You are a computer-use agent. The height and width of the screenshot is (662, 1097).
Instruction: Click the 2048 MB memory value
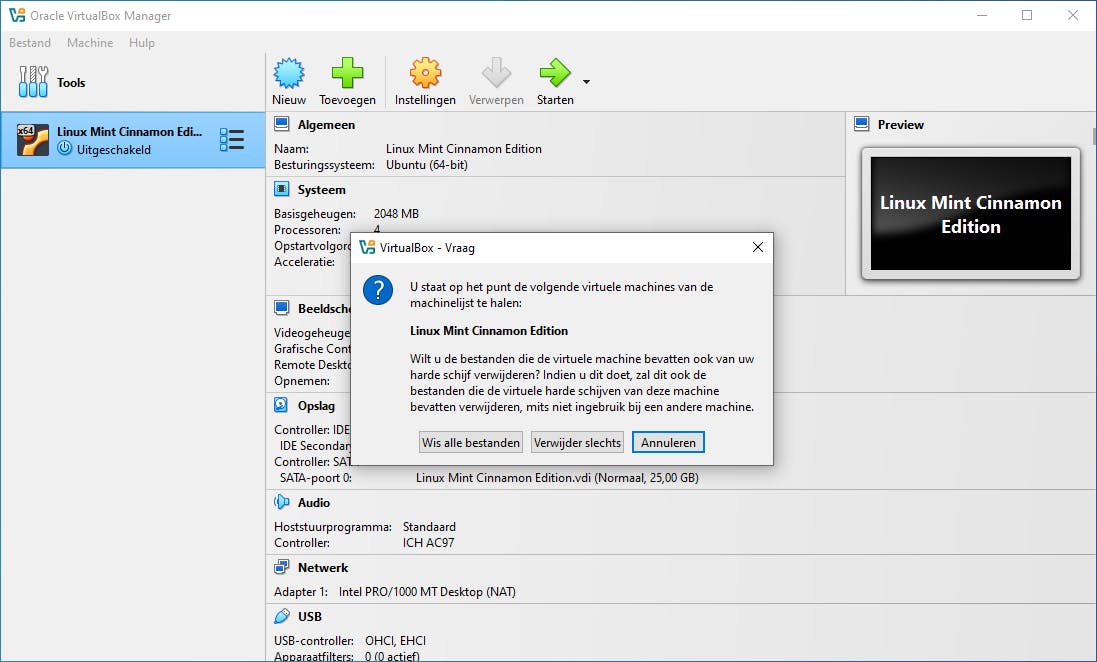(396, 213)
